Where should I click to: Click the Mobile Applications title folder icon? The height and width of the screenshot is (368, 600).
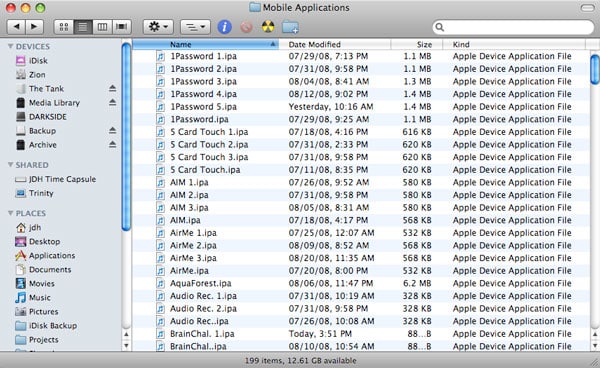(255, 7)
